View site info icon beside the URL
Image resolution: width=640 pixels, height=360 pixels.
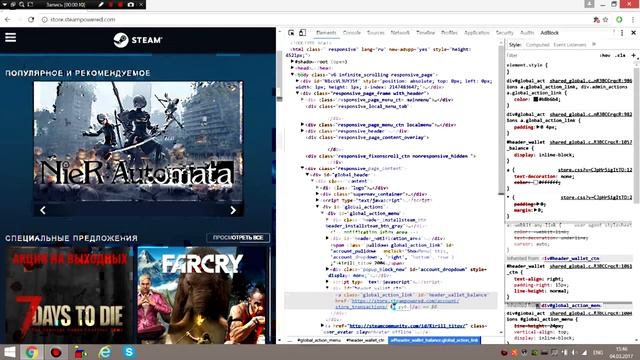(x=44, y=19)
